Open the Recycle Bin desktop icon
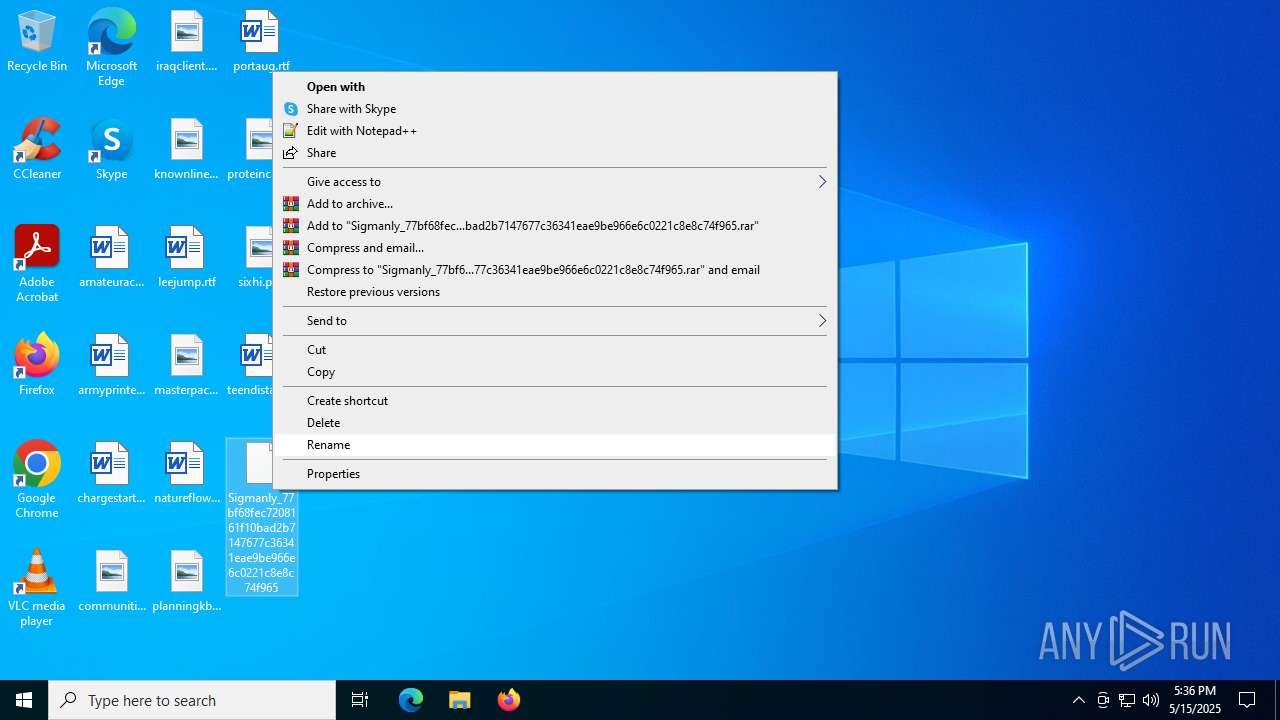 coord(37,42)
